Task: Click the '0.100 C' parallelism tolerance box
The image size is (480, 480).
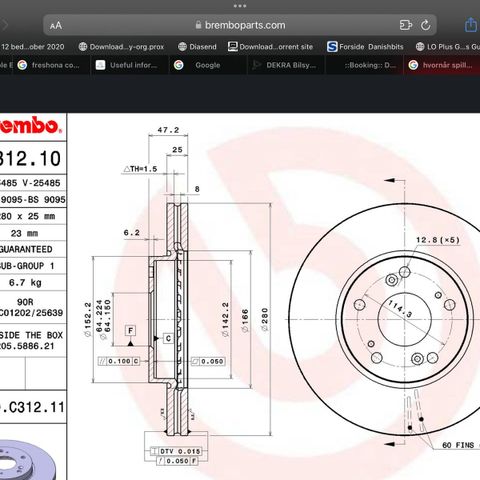Action: (x=119, y=361)
